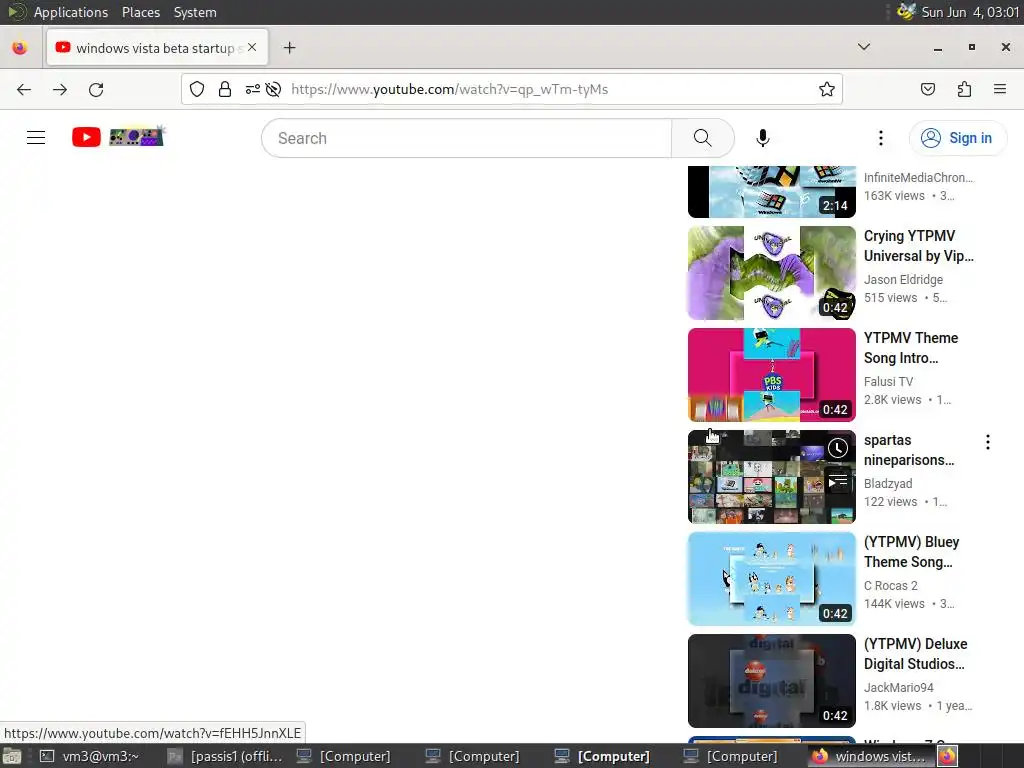
Task: Click the YouTube search magnifier button
Action: click(703, 138)
